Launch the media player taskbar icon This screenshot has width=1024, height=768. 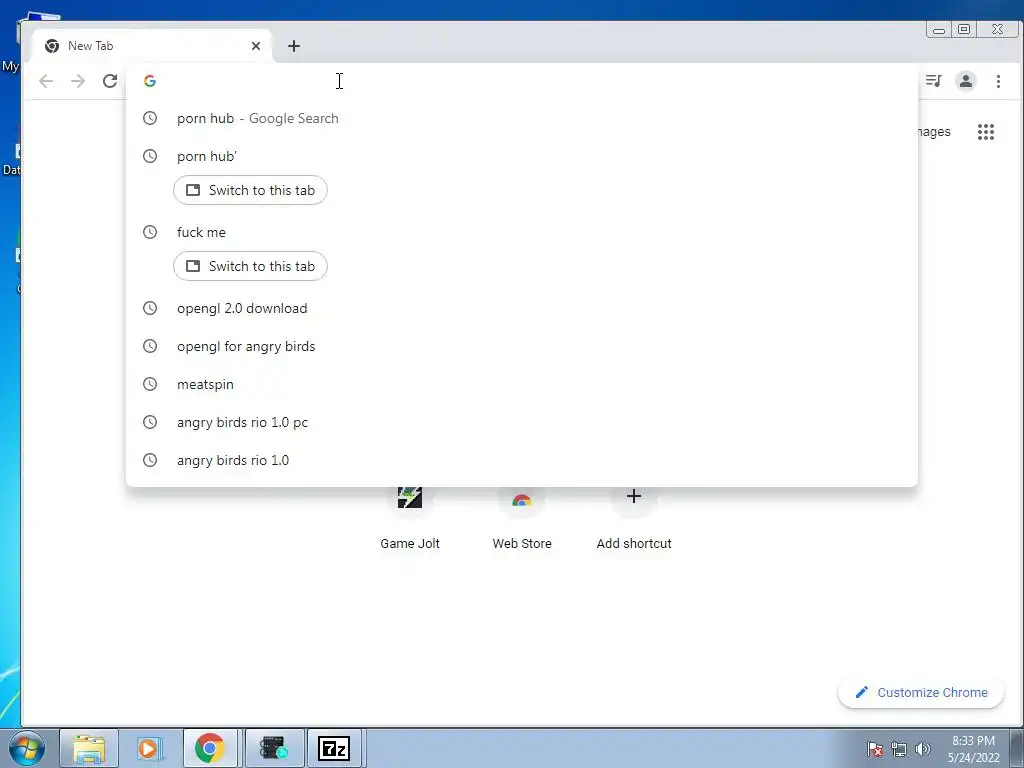(x=150, y=748)
